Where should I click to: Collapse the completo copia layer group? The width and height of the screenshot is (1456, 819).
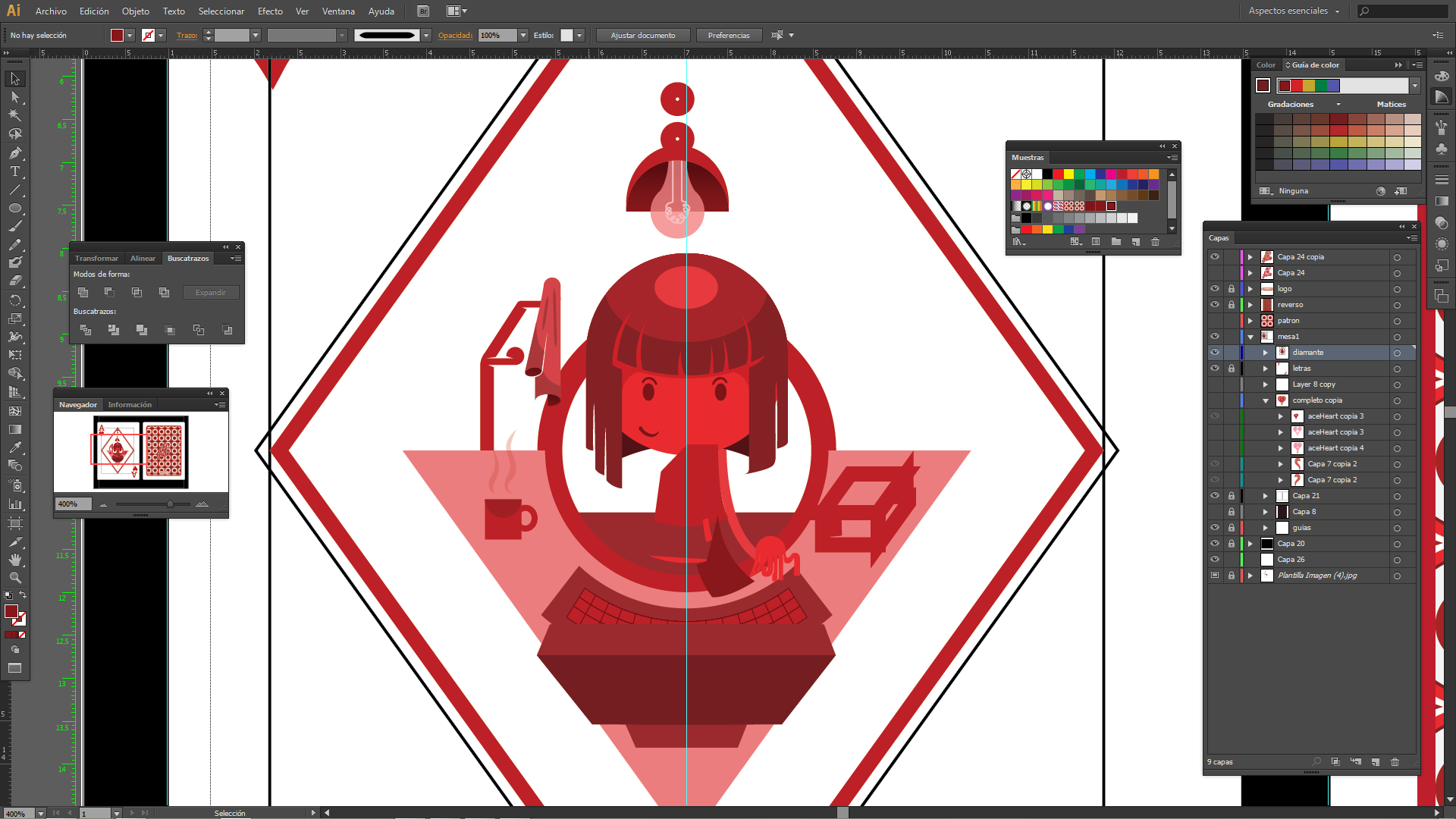pos(1266,400)
